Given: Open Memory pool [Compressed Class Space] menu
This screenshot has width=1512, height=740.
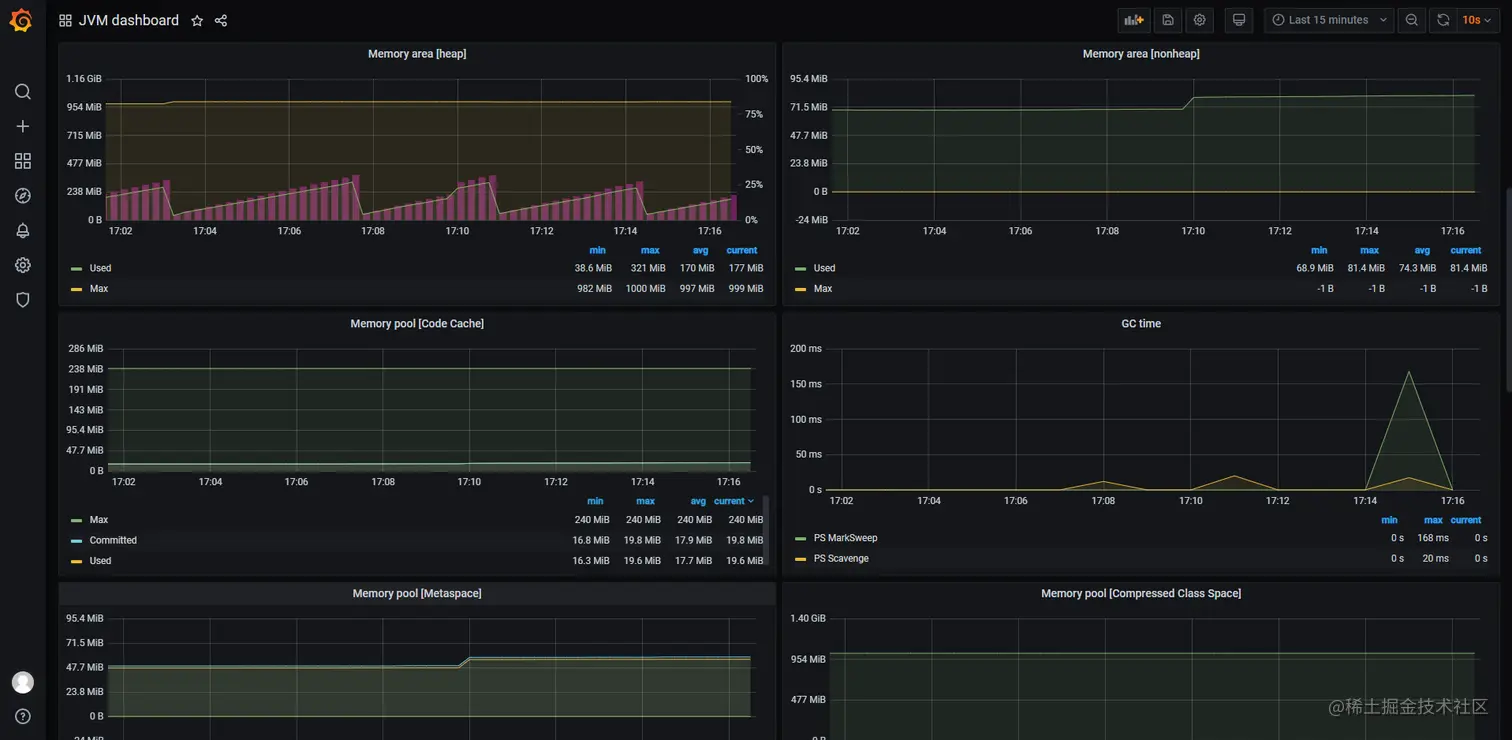Looking at the screenshot, I should (1141, 594).
